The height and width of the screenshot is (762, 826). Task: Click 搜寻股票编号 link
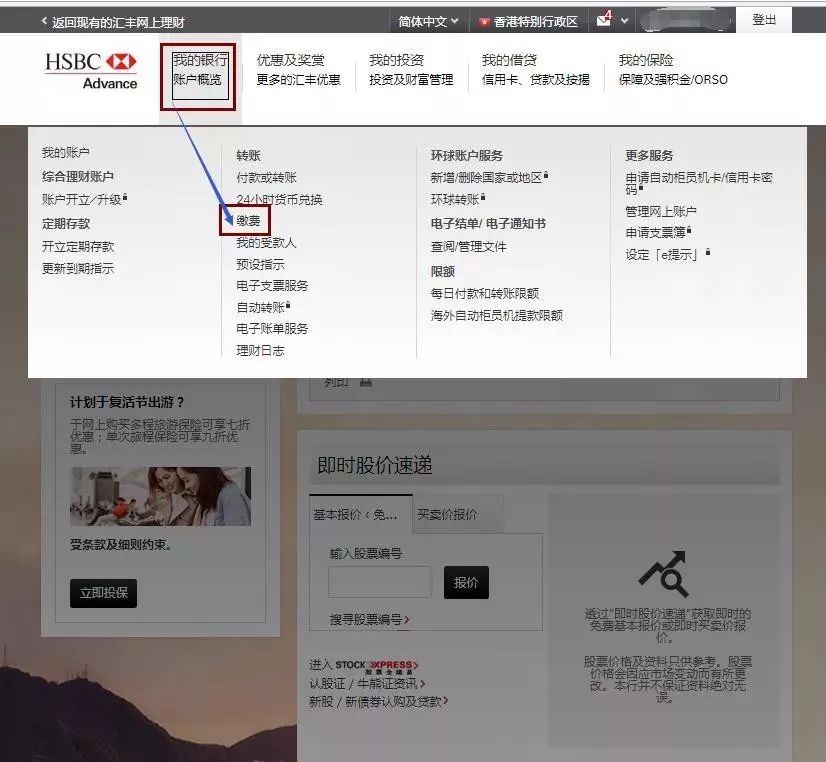click(x=369, y=620)
